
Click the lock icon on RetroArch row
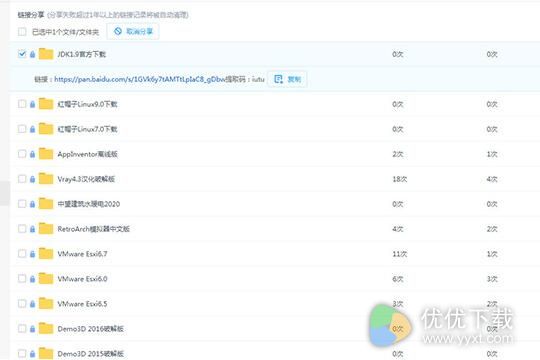pyautogui.click(x=32, y=229)
